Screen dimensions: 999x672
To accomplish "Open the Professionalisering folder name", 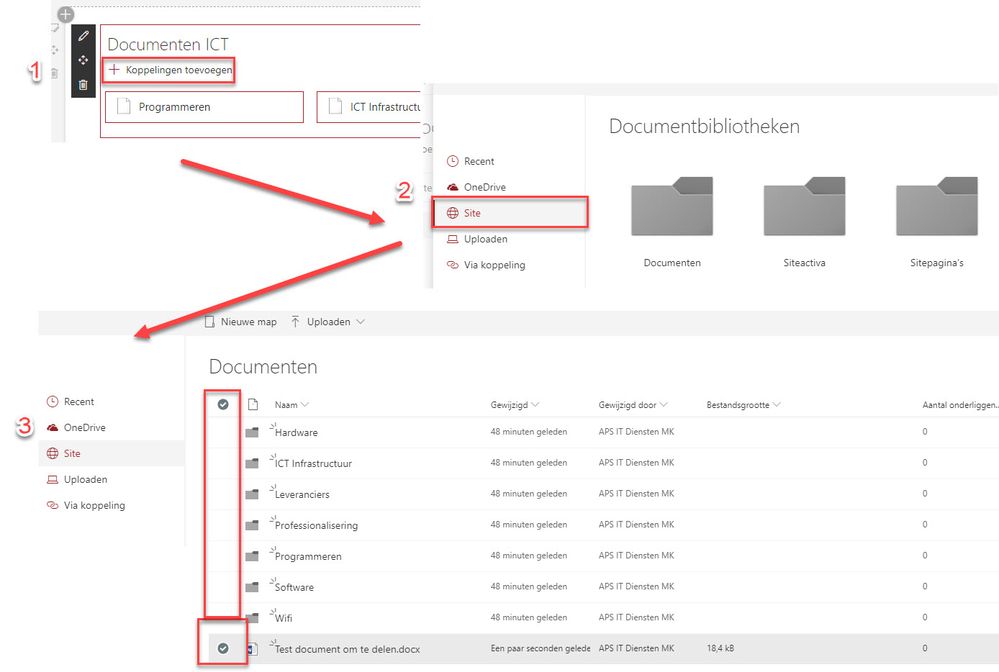I will pos(316,525).
